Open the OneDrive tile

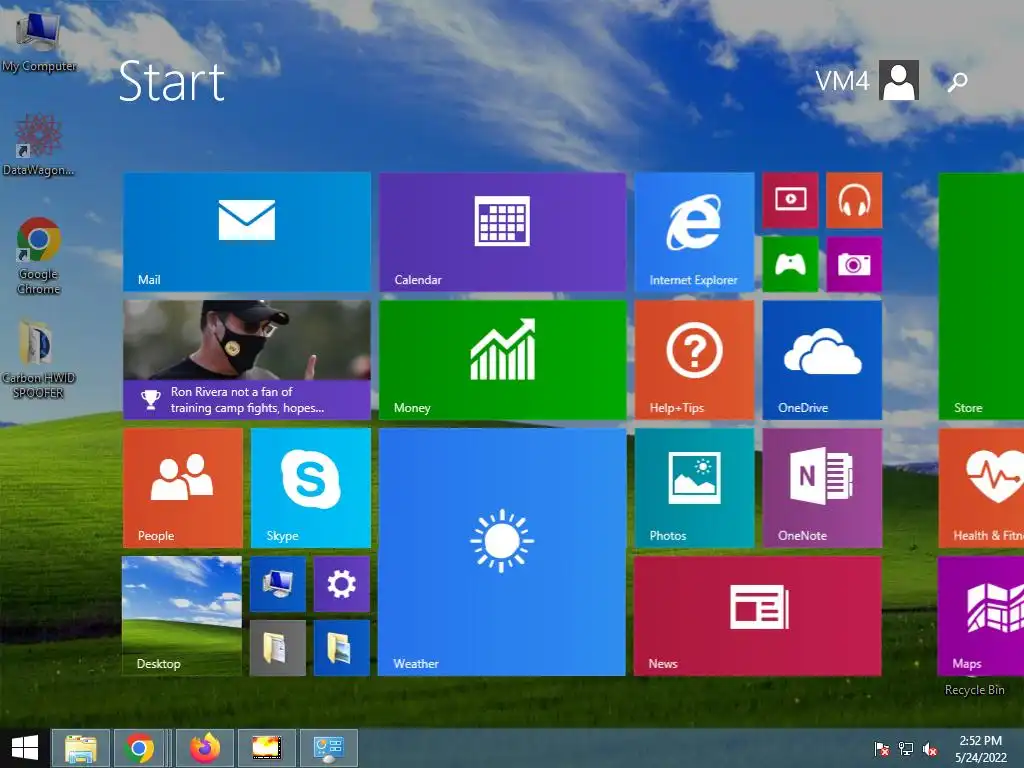pyautogui.click(x=822, y=360)
